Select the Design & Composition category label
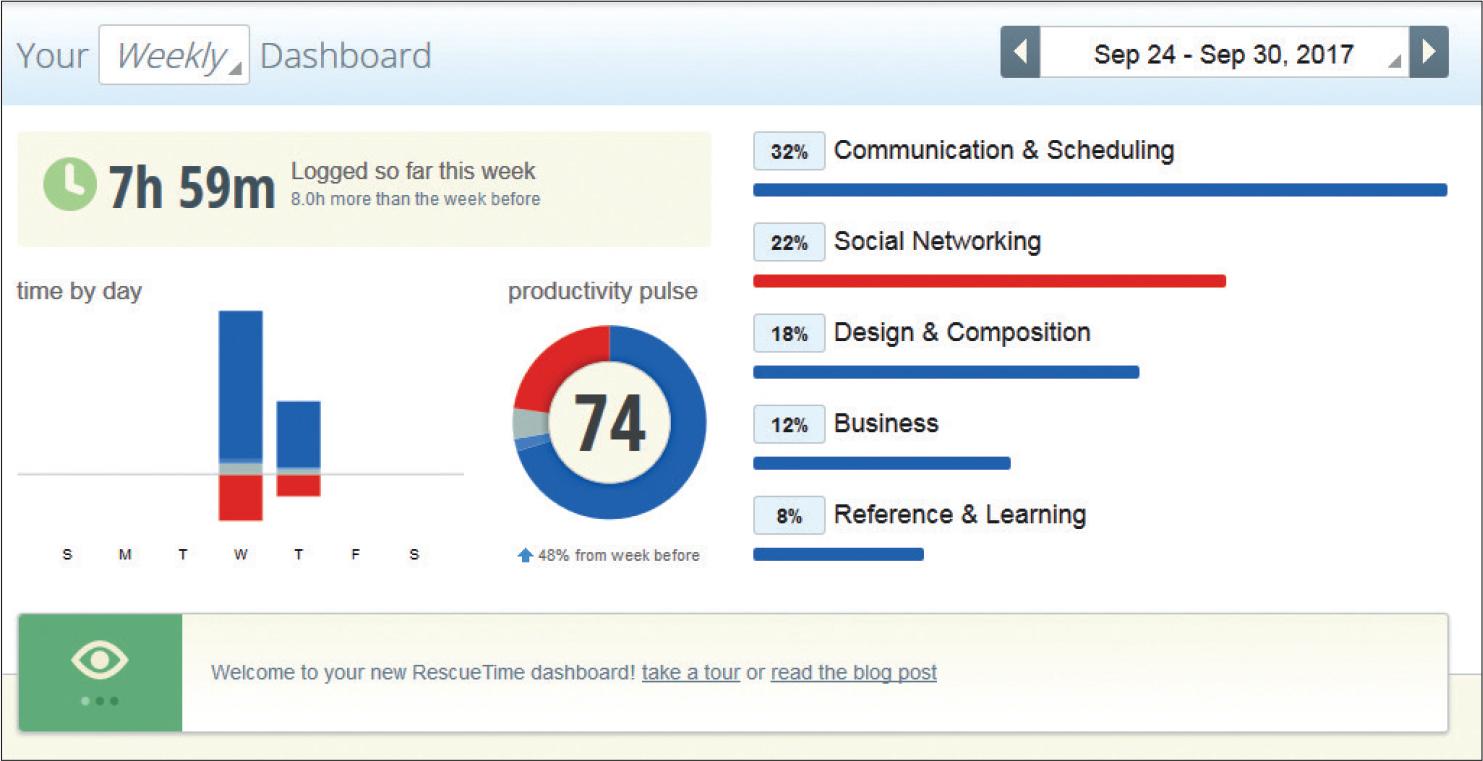Viewport: 1483px width, 761px height. point(961,333)
